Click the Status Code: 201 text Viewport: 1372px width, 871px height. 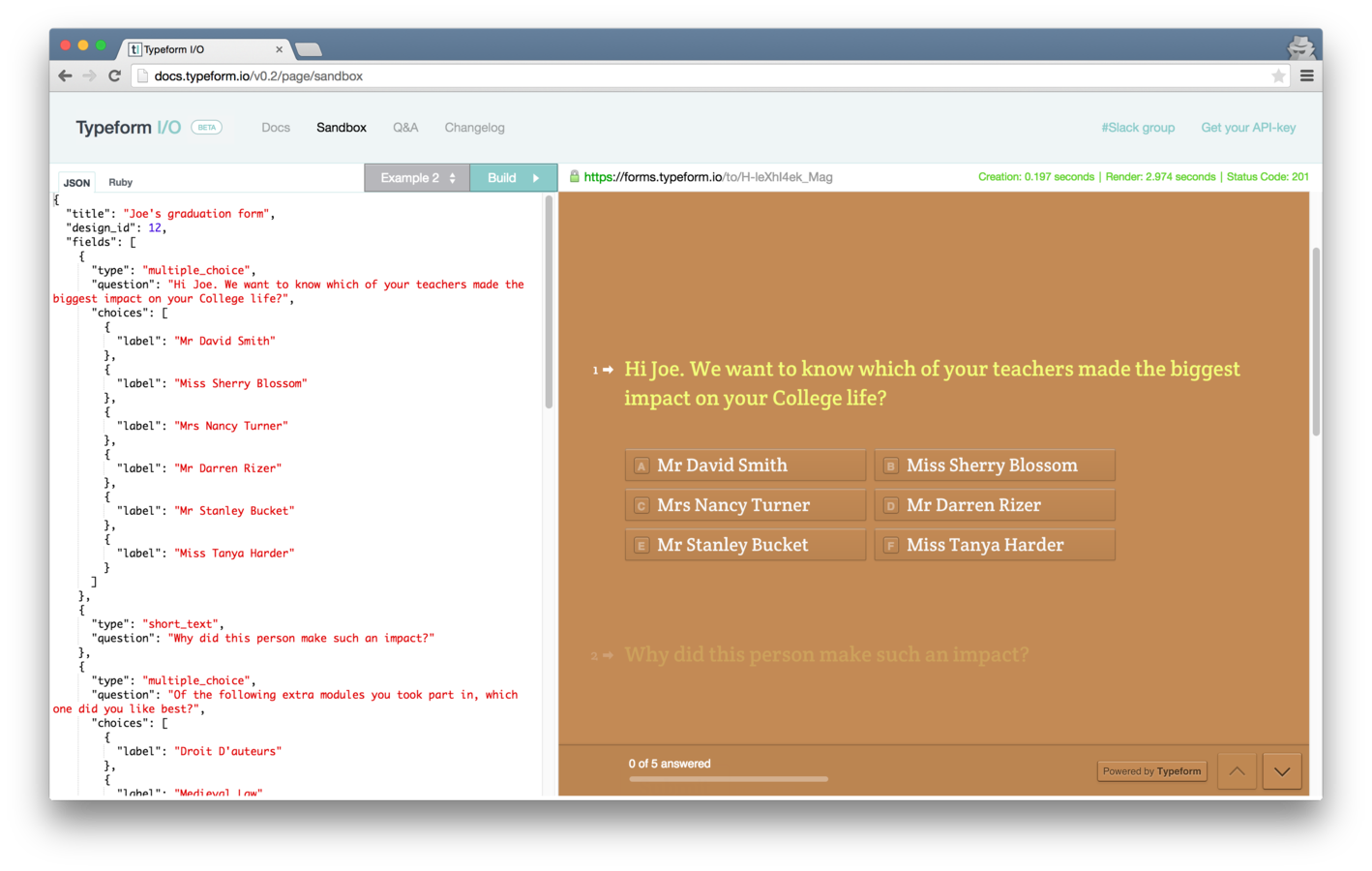[x=1268, y=177]
